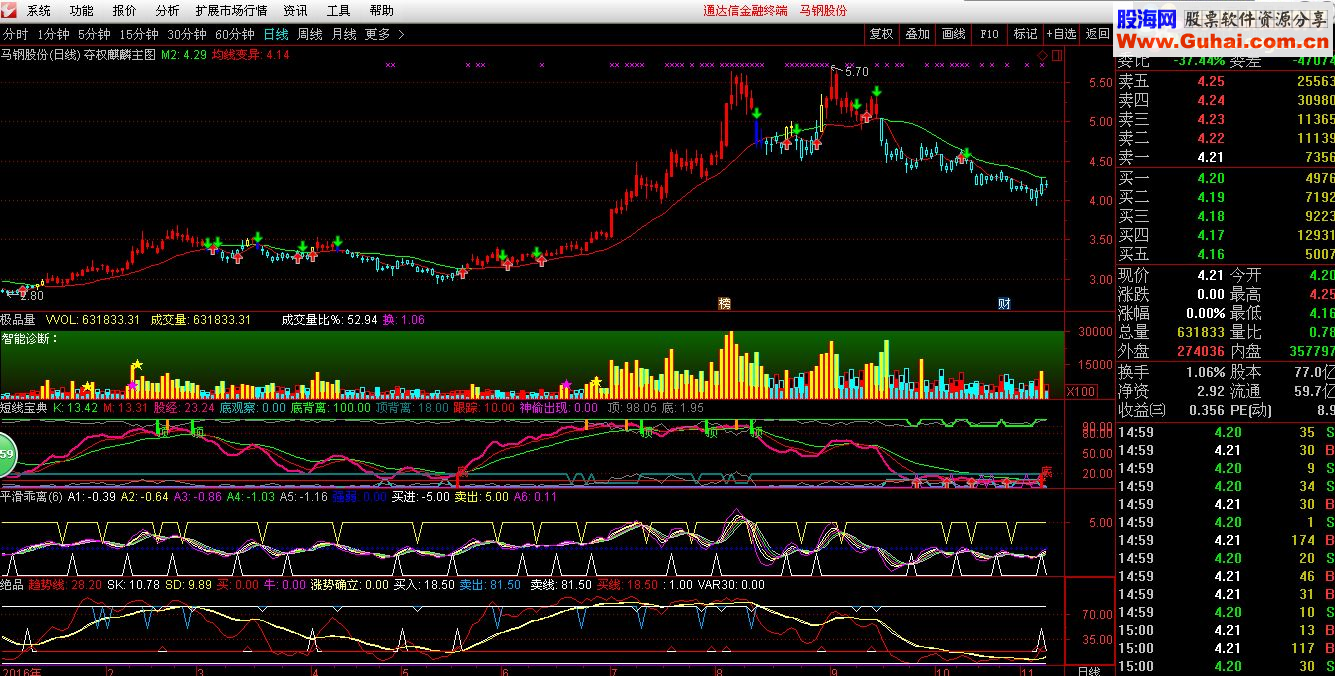This screenshot has height=676, width=1335.
Task: Select the 5分钟 period tab
Action: point(94,34)
